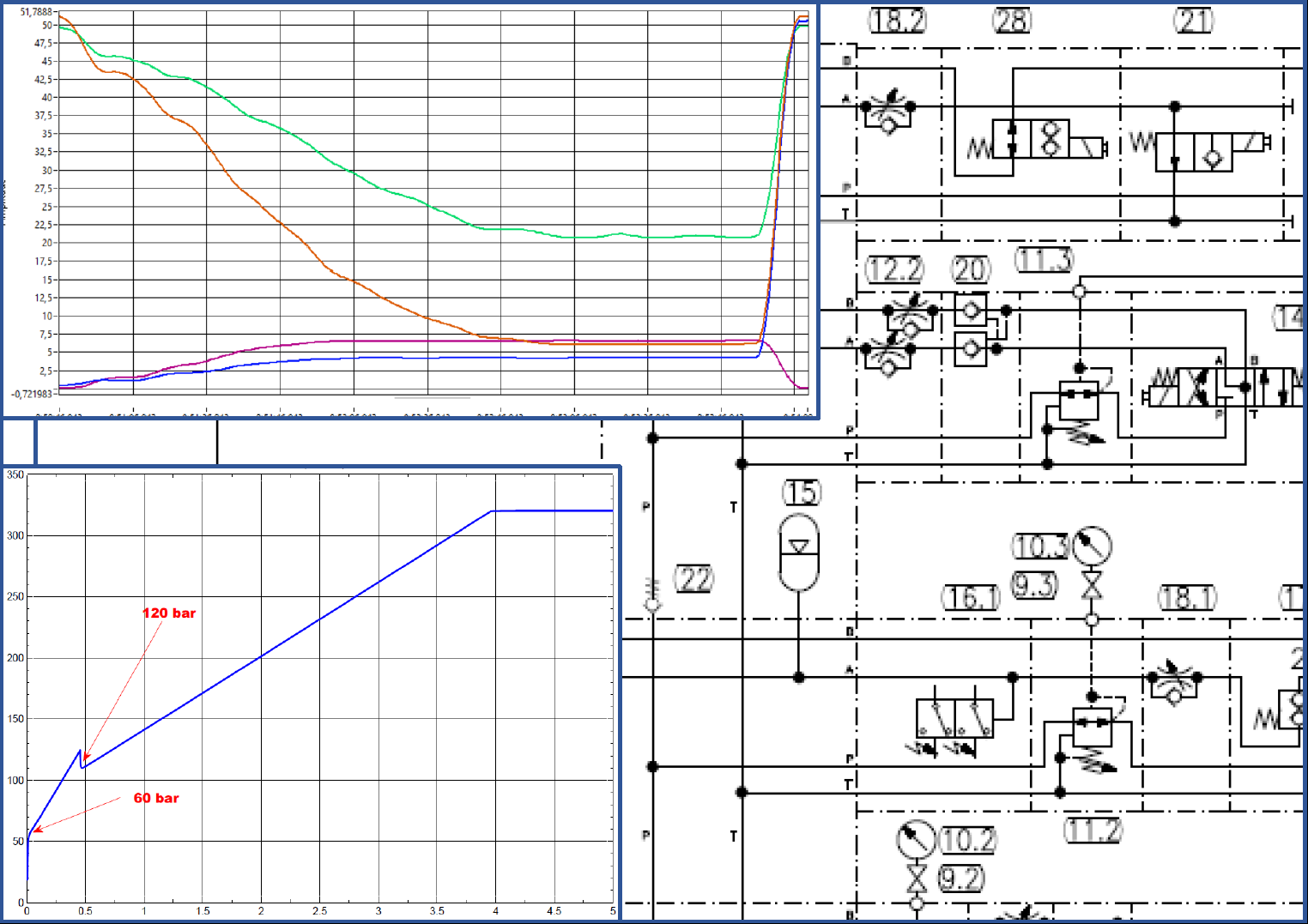Click the component balloon 15
The image size is (1308, 924).
pos(802,492)
